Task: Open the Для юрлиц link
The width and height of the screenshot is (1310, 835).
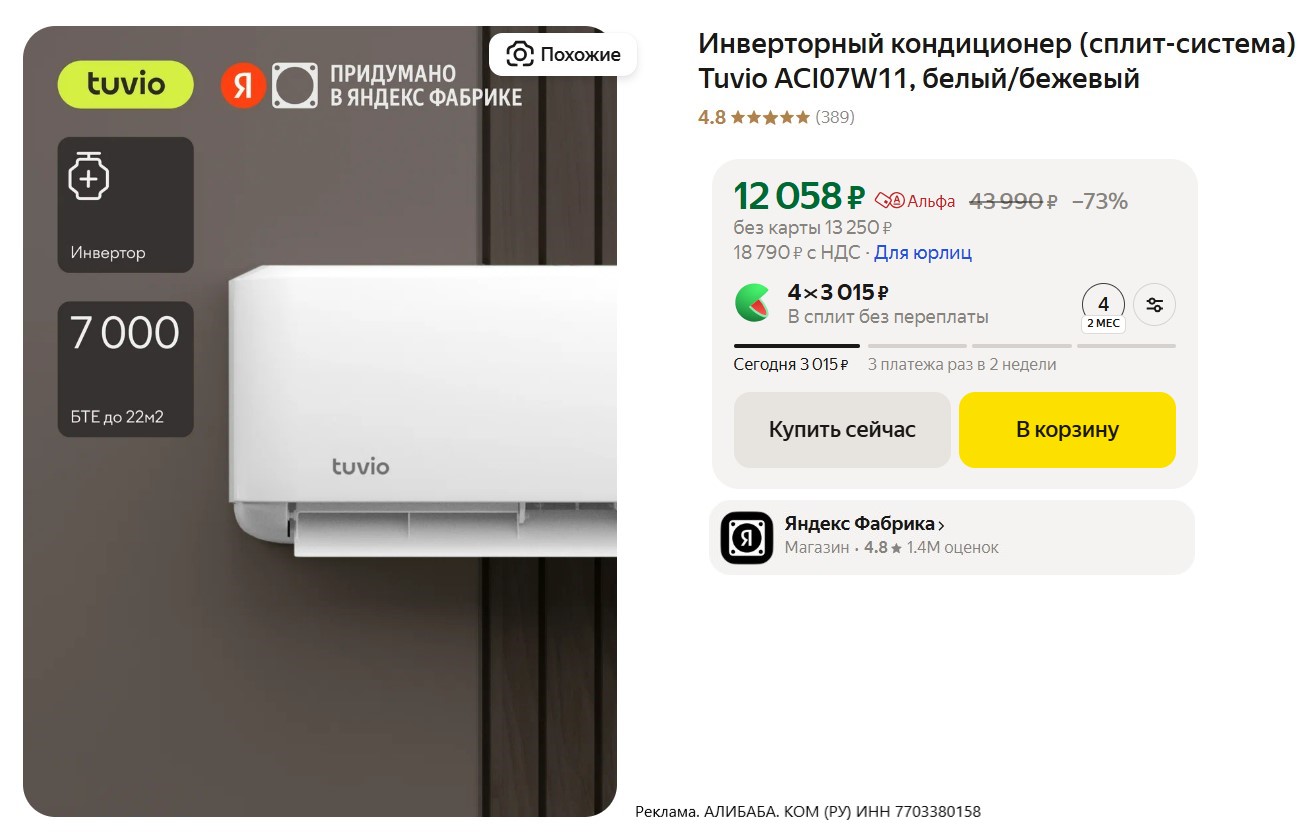Action: [923, 253]
